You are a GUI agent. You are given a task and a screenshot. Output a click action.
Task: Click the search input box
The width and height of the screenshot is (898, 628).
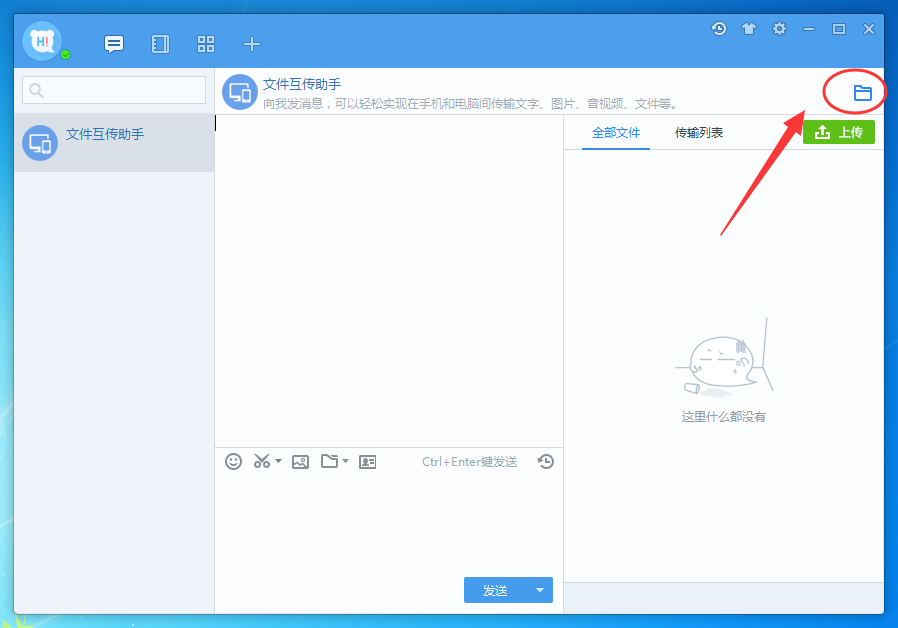point(113,90)
